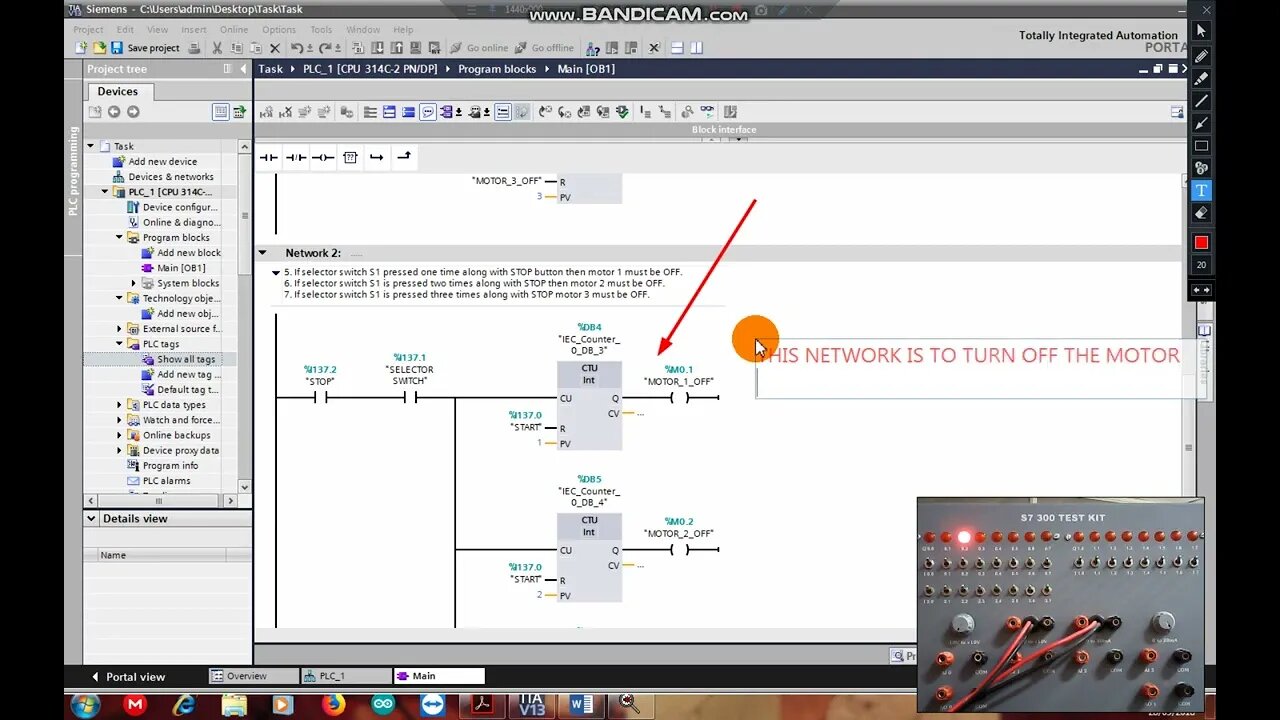Click the "MOTOR_1_OFF" coil
This screenshot has width=1280, height=720.
point(679,398)
